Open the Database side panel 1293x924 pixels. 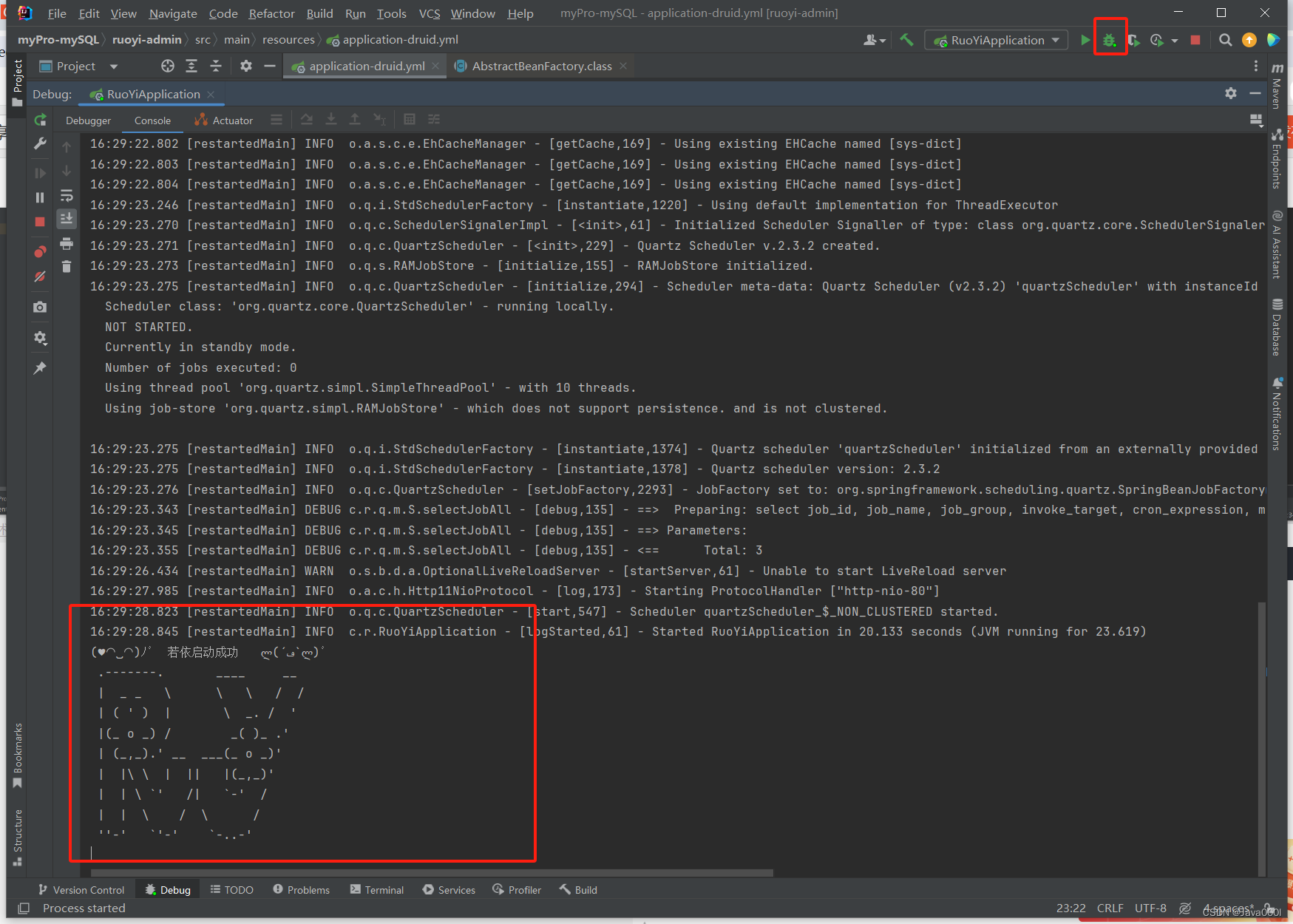[x=1277, y=327]
